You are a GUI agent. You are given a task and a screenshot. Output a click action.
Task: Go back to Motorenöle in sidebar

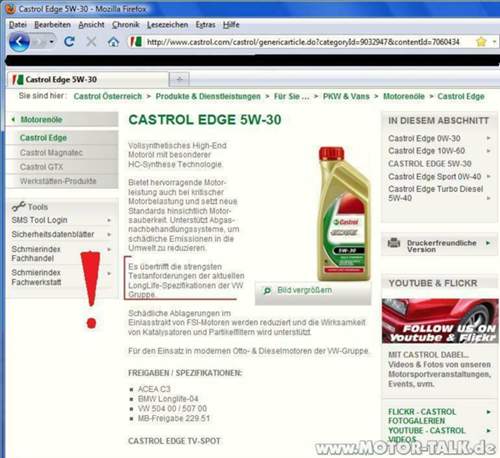[x=41, y=119]
